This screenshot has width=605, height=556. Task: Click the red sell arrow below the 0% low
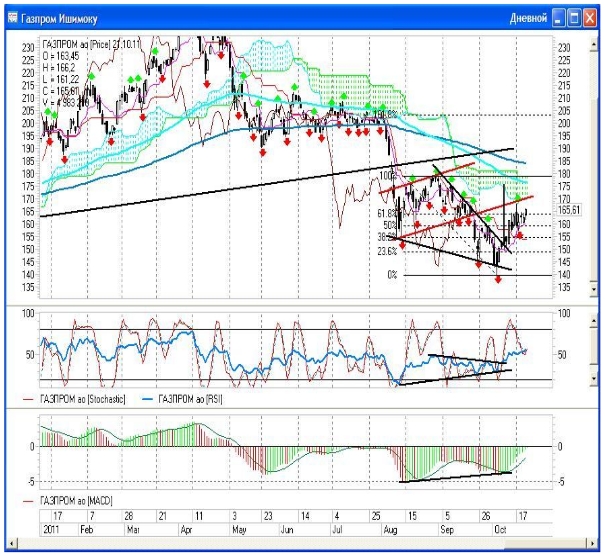[498, 279]
